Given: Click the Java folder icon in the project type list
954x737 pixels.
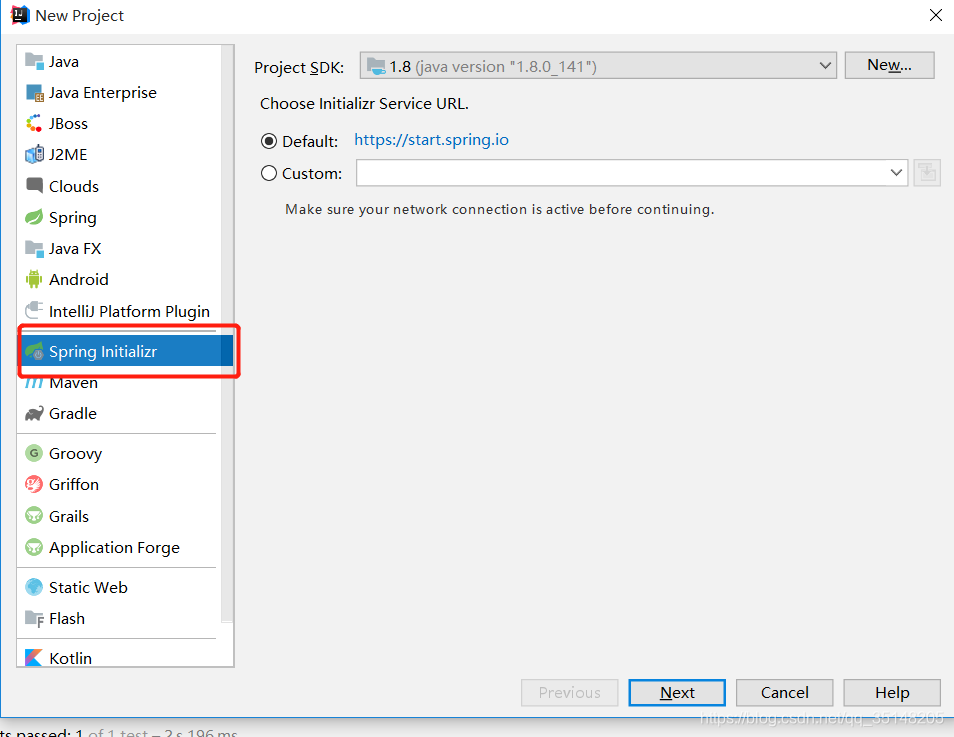Looking at the screenshot, I should click(x=34, y=61).
